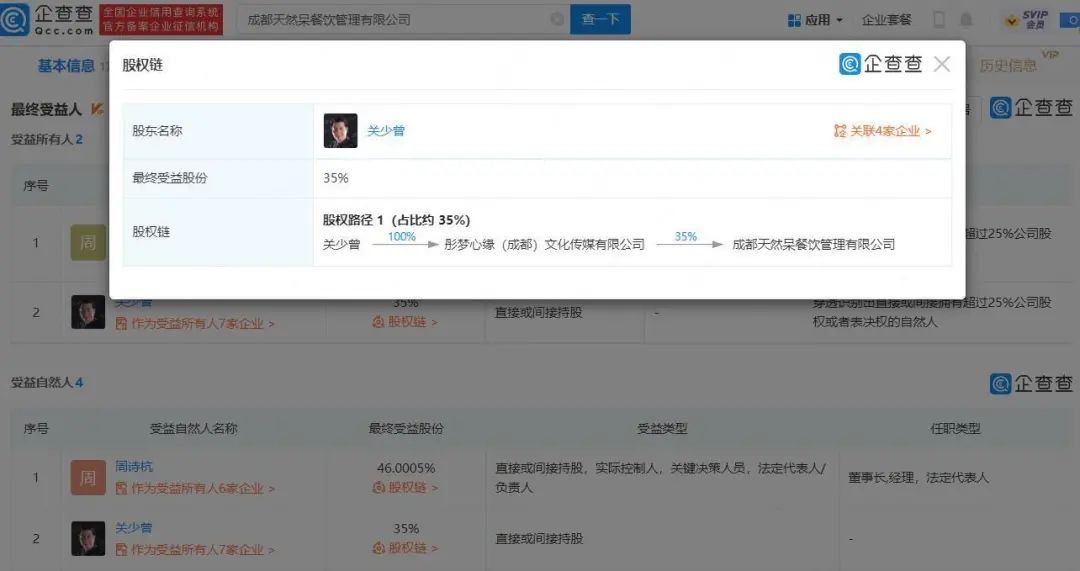Open the 应用 dropdown menu
Viewport: 1080px width, 571px height.
tap(816, 20)
